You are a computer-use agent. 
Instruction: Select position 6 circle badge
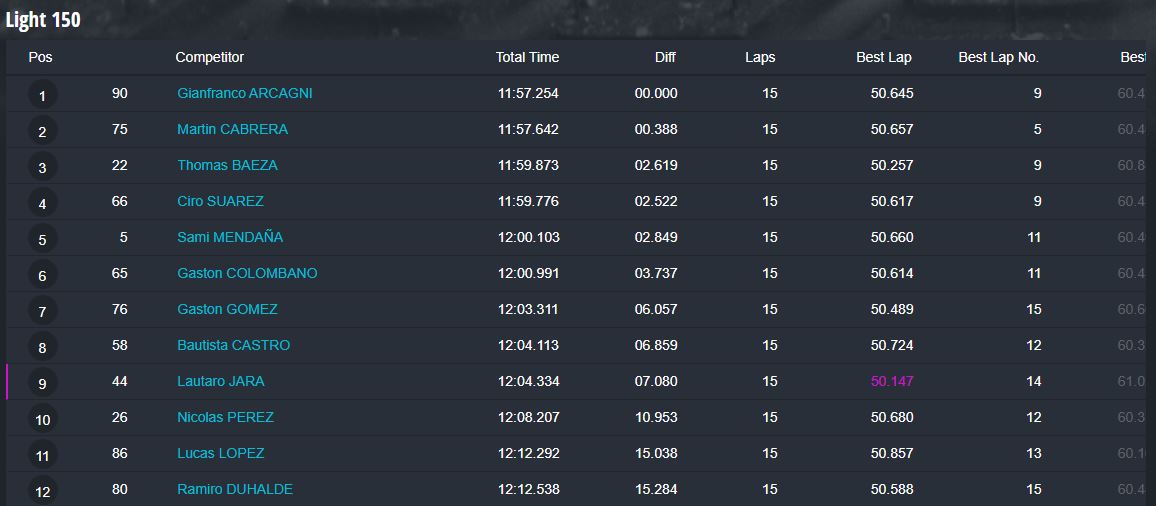[x=42, y=275]
